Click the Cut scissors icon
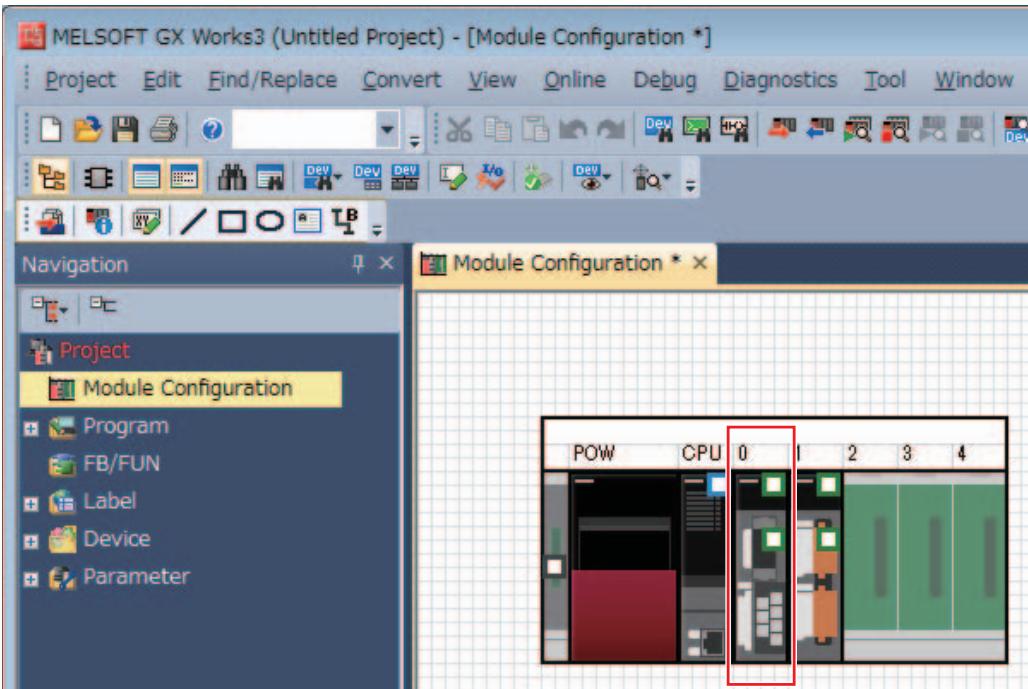This screenshot has height=689, width=1028. (459, 129)
